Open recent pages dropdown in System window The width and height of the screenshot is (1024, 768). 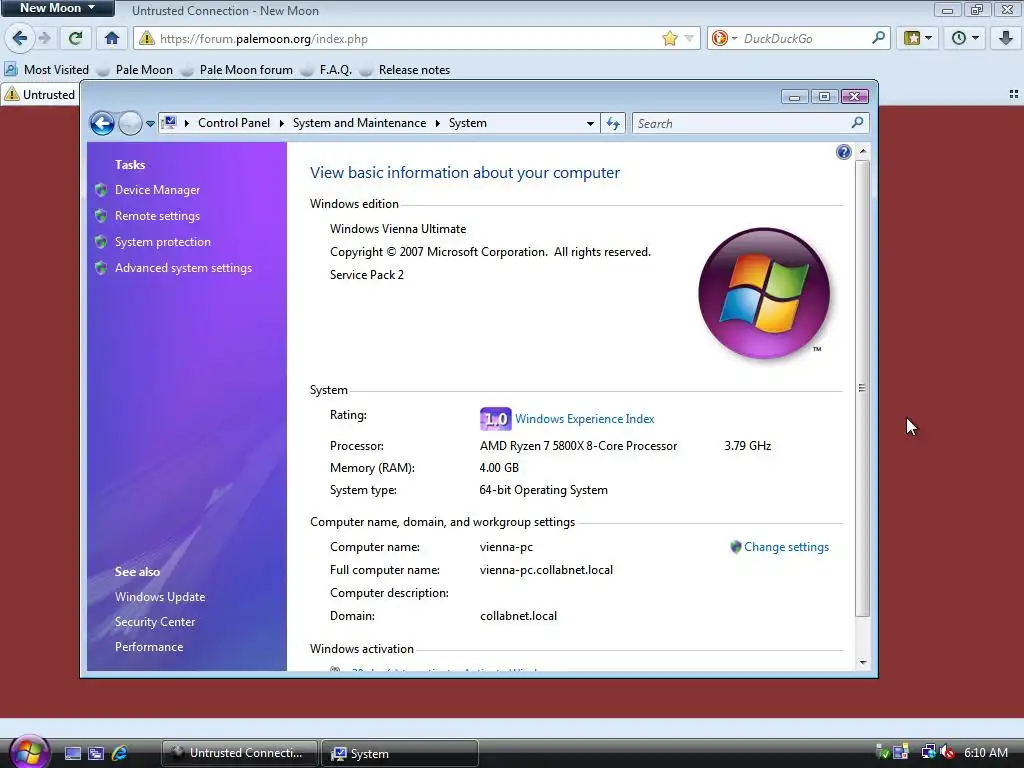click(150, 123)
